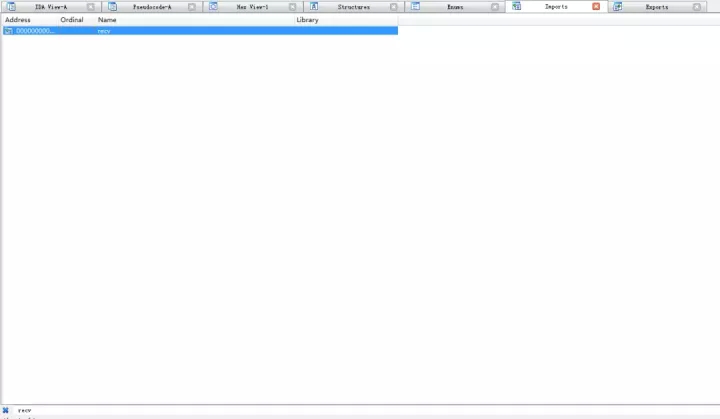Switch to the Pseudocode-A tab
This screenshot has height=419, width=720.
coord(152,7)
